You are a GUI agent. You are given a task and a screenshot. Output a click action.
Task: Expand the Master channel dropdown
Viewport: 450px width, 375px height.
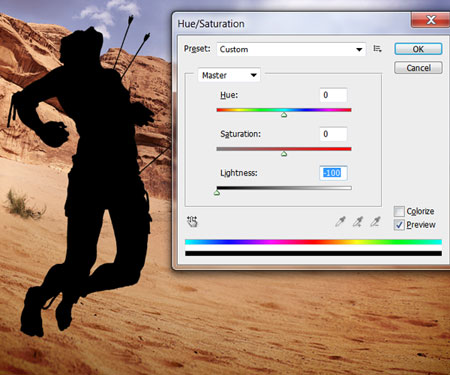[x=229, y=75]
